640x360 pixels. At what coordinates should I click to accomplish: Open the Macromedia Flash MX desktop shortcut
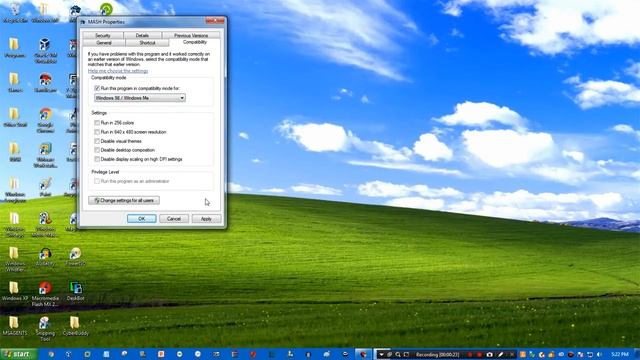coord(45,293)
